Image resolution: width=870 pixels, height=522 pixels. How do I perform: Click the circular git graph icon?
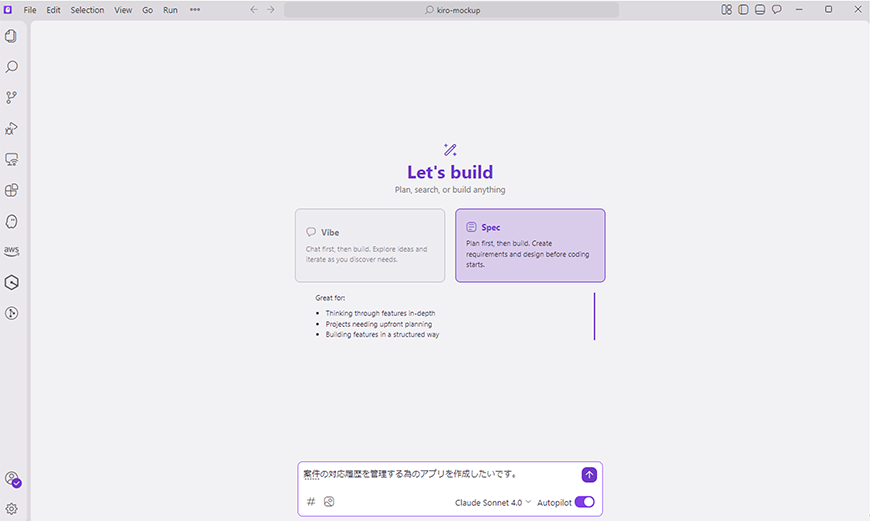point(11,313)
